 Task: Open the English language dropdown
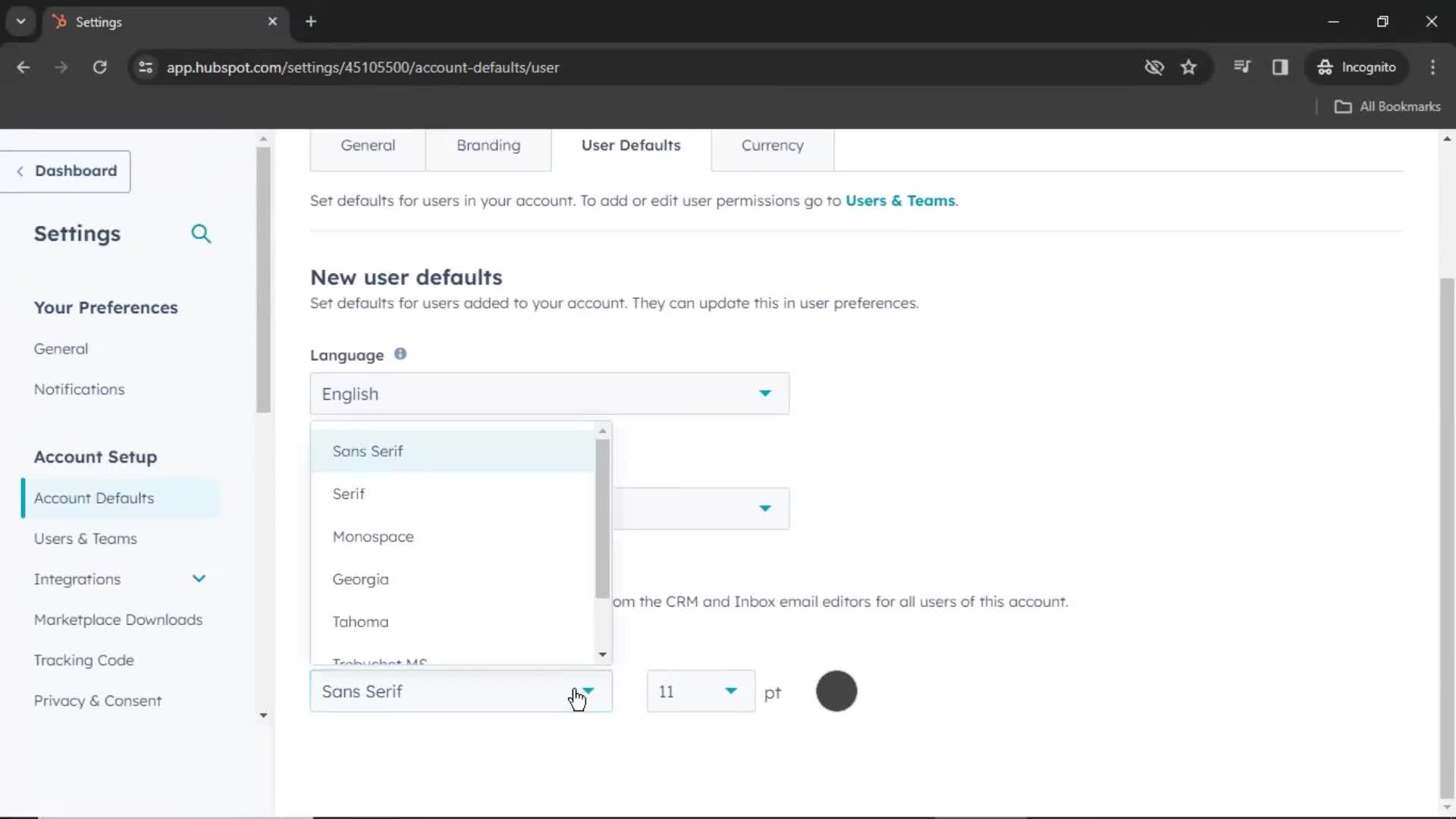pyautogui.click(x=549, y=393)
